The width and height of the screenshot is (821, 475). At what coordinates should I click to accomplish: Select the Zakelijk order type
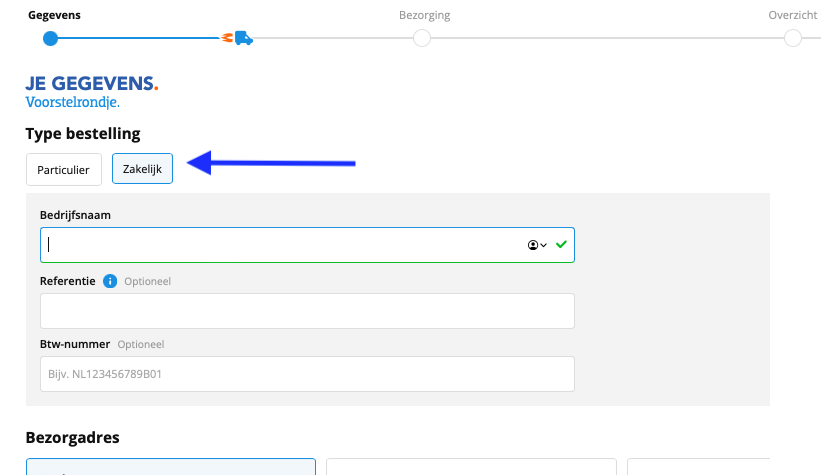(x=142, y=169)
